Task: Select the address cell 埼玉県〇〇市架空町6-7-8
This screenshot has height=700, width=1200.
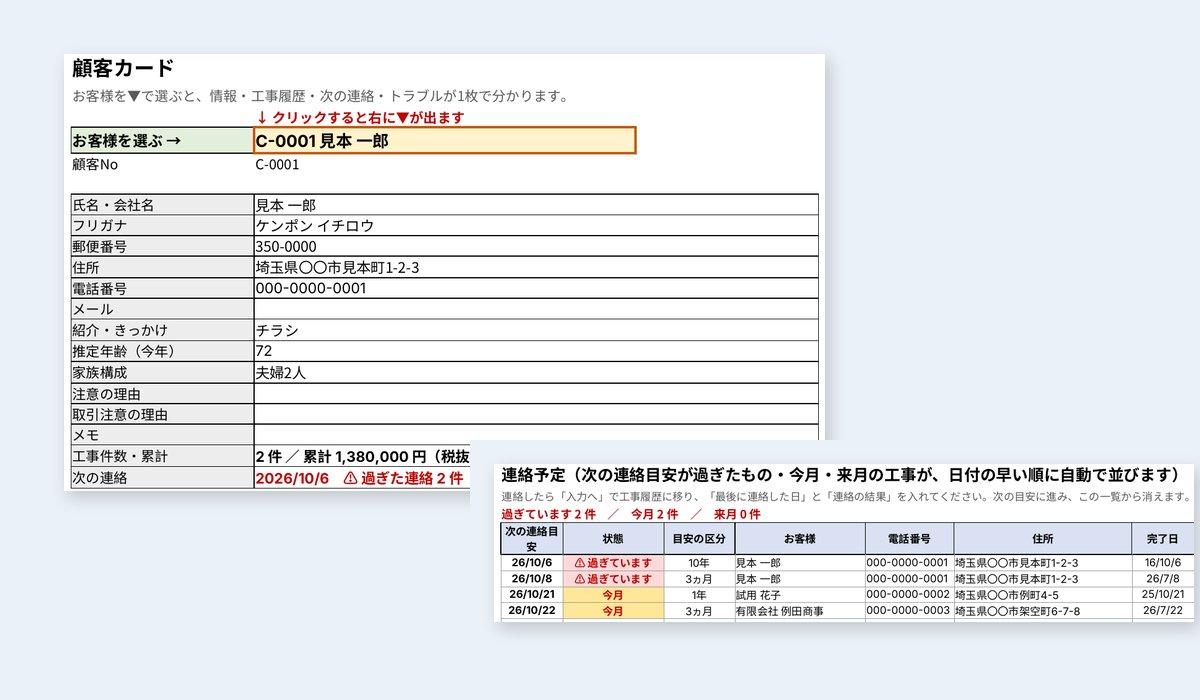Action: pyautogui.click(x=1043, y=610)
